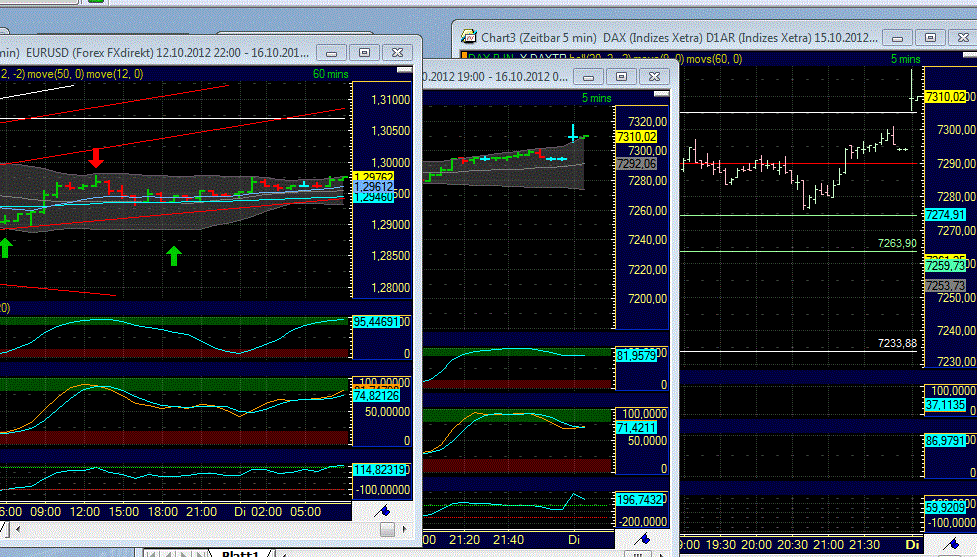The height and width of the screenshot is (557, 977).
Task: Click the 20:30 time label in Chart3
Action: pos(792,545)
